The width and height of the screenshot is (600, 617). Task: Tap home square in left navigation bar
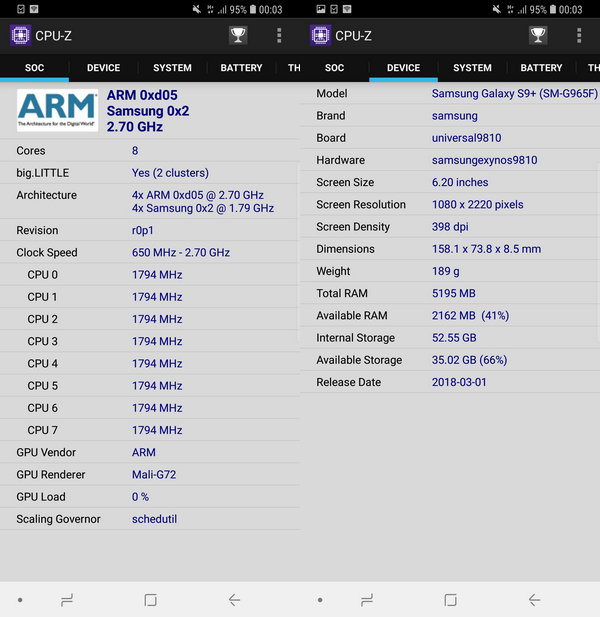pos(150,600)
